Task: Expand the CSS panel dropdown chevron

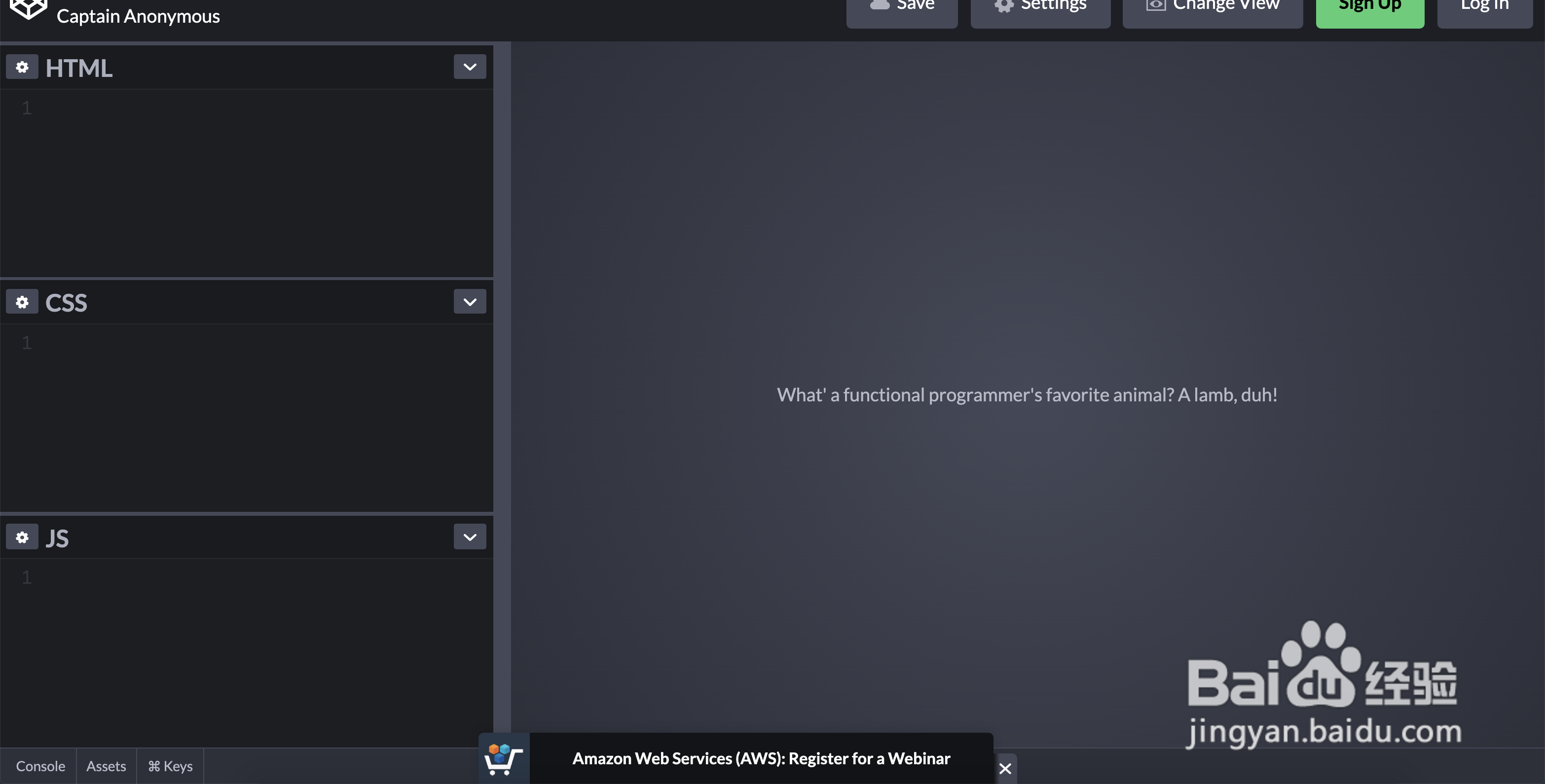Action: click(x=470, y=301)
